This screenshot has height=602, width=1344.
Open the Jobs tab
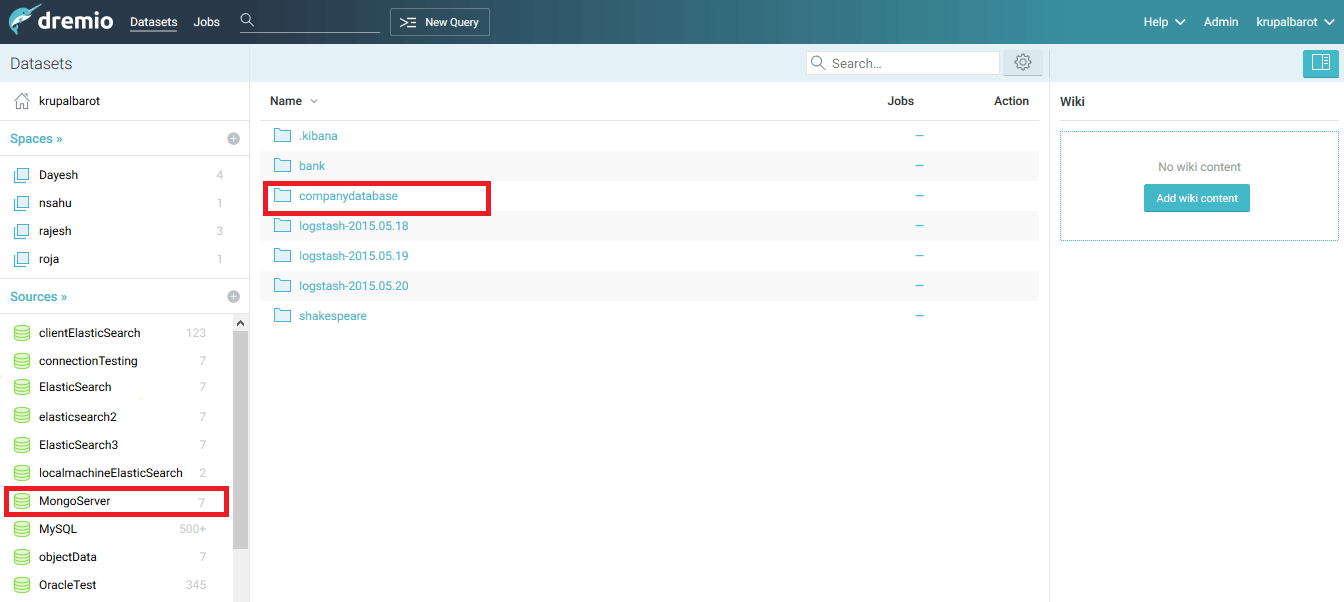pyautogui.click(x=207, y=22)
